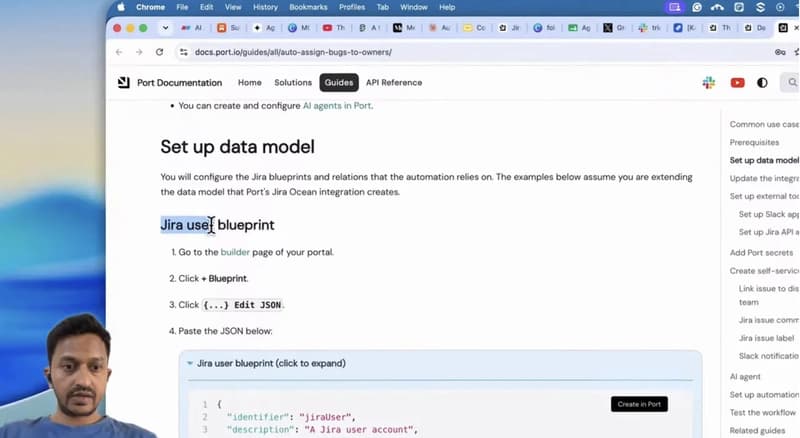This screenshot has width=800, height=438.
Task: Reload the page with the refresh icon
Action: [x=159, y=52]
